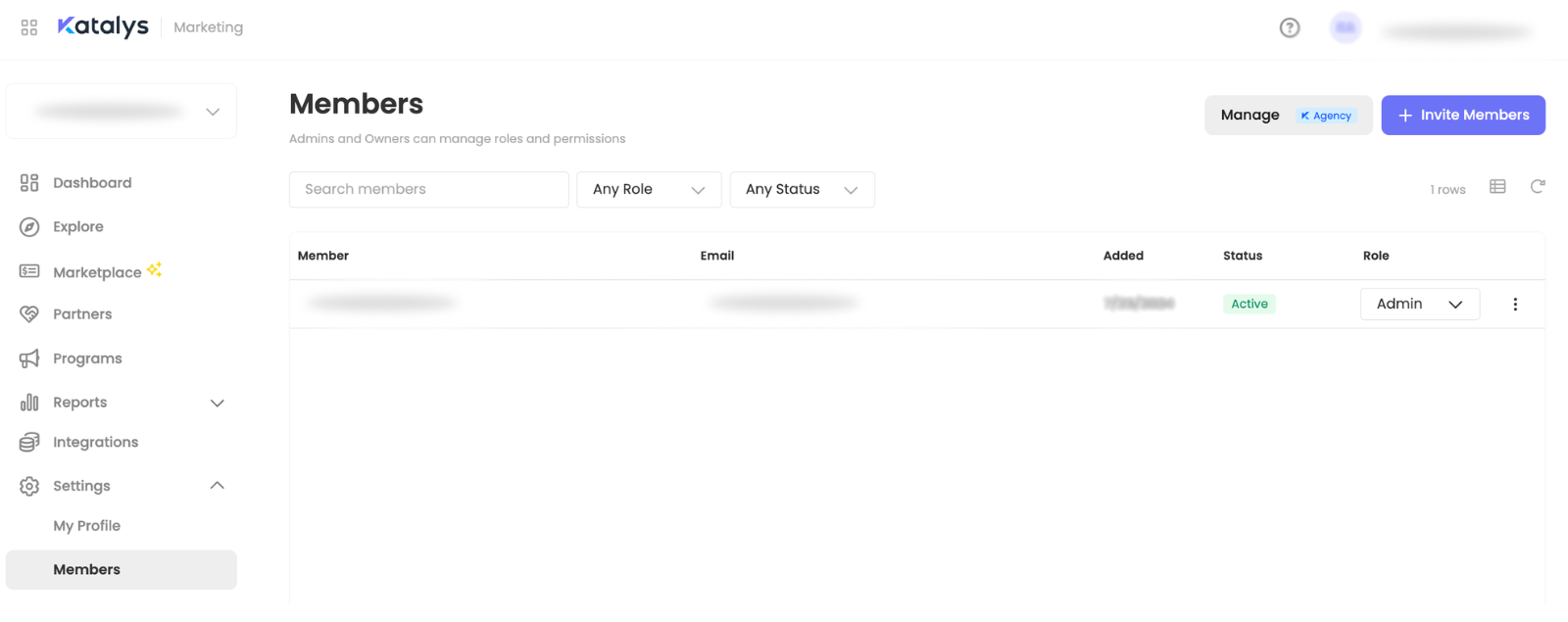Change the member's Admin role dropdown

click(x=1419, y=304)
